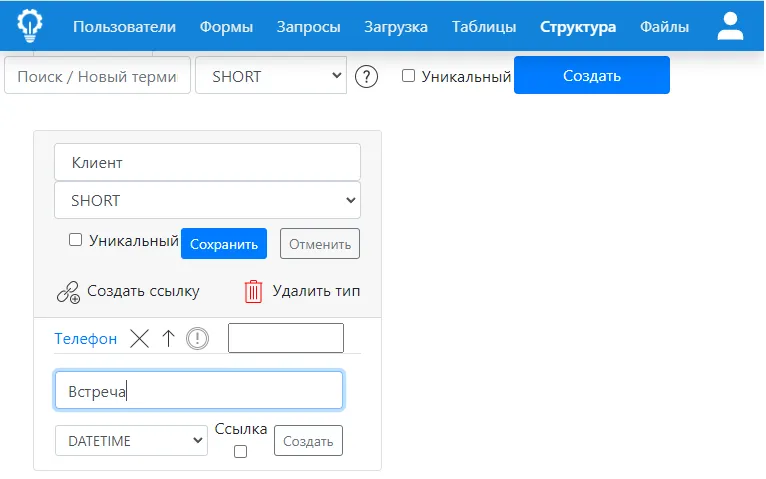Click the red trash delete-type icon
This screenshot has height=479, width=766.
pos(253,292)
